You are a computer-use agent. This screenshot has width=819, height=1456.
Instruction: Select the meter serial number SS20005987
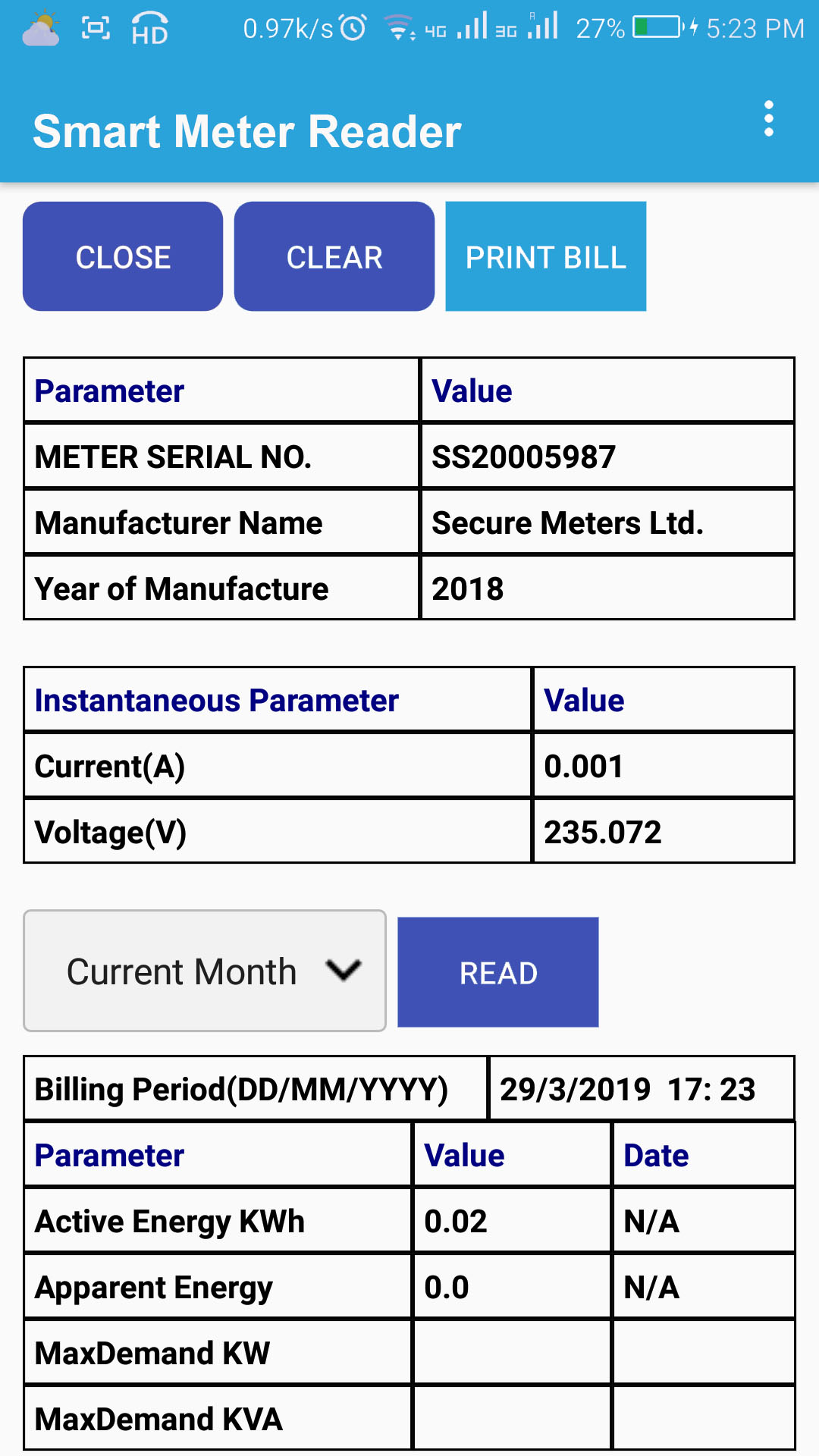point(523,457)
